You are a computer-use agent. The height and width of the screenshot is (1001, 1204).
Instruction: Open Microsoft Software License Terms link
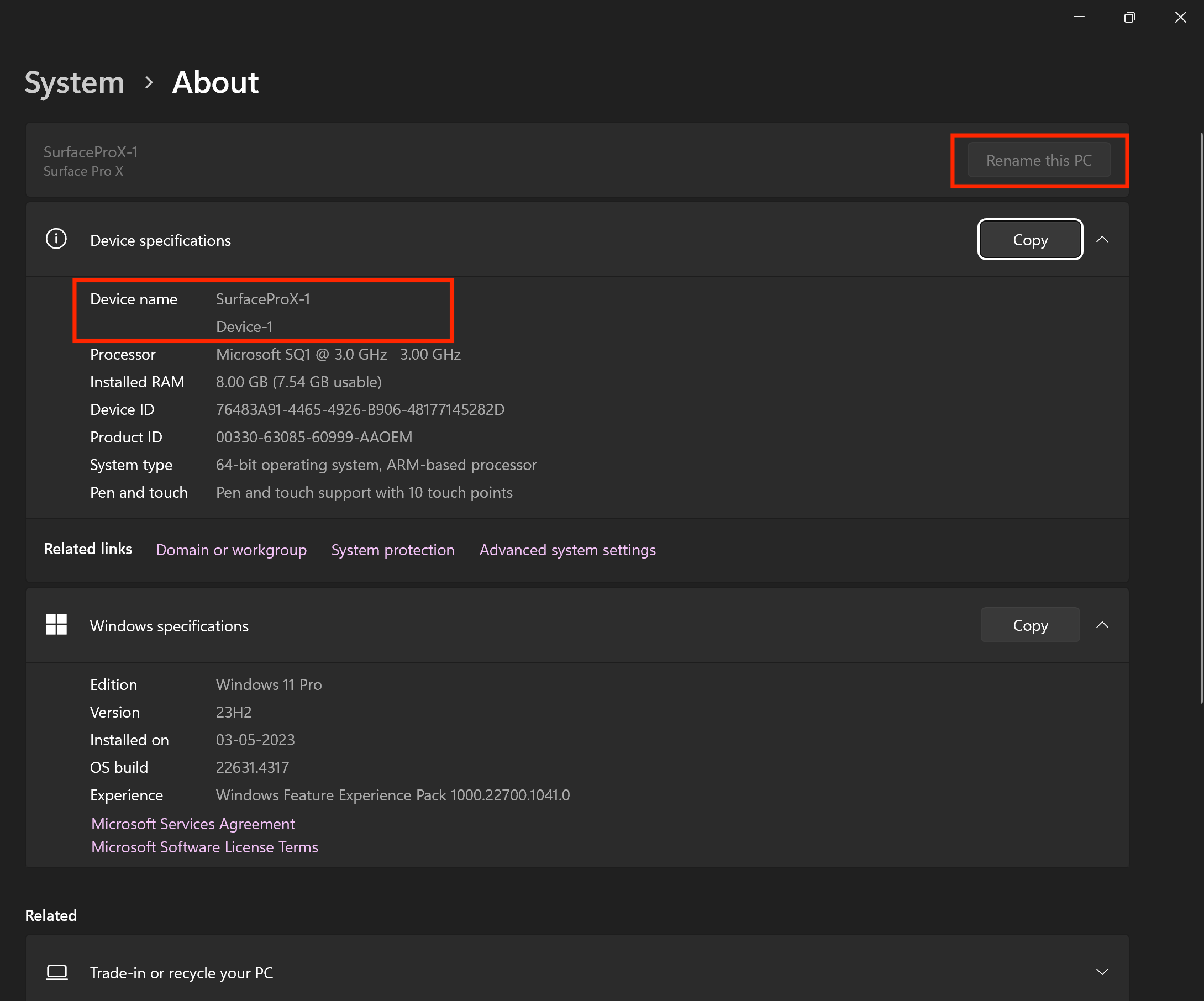[204, 847]
